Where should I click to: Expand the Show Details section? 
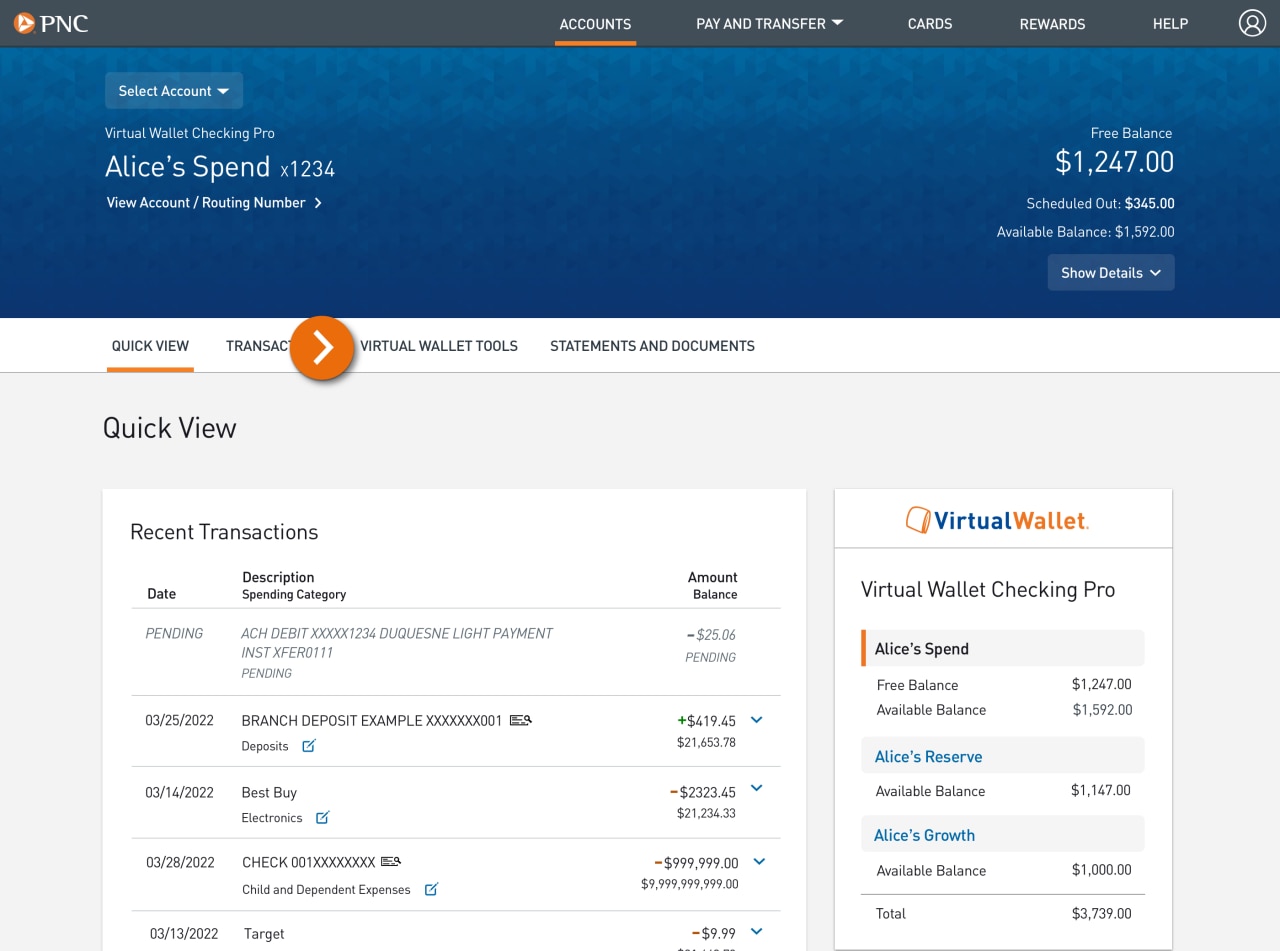[x=1110, y=272]
